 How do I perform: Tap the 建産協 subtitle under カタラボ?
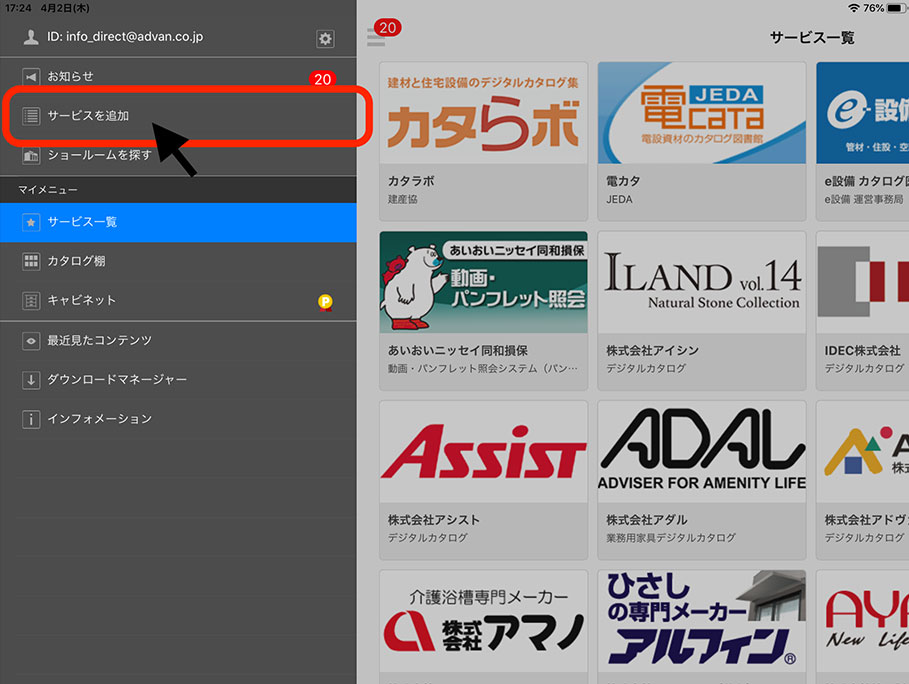(402, 199)
